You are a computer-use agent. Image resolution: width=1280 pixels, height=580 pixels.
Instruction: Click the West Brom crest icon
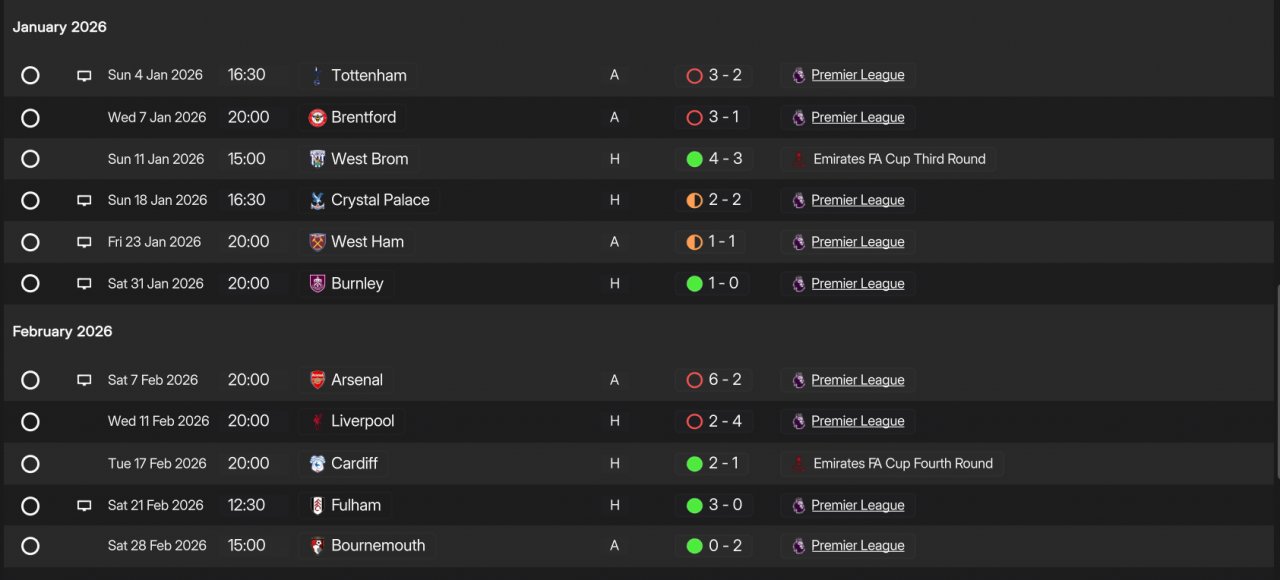(317, 159)
